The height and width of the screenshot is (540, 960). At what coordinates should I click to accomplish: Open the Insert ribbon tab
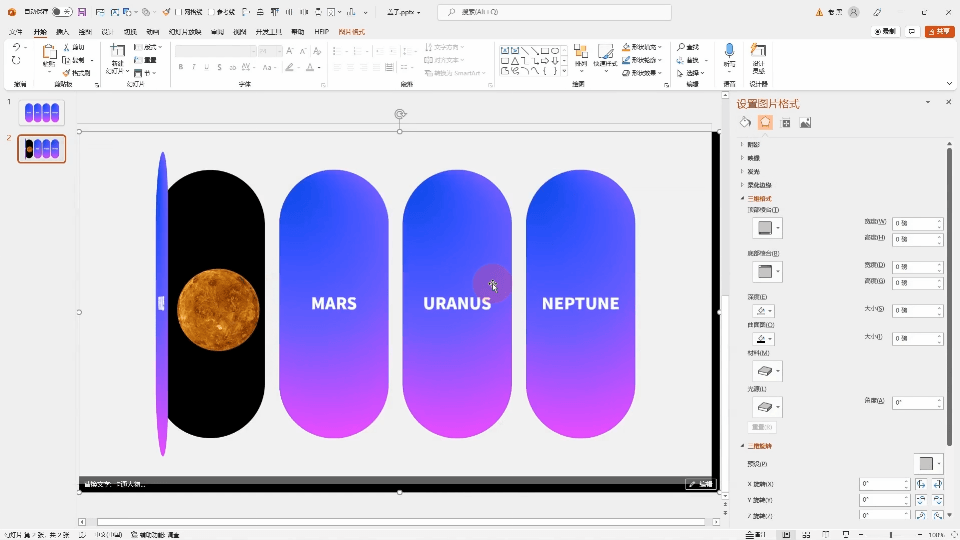(x=62, y=32)
